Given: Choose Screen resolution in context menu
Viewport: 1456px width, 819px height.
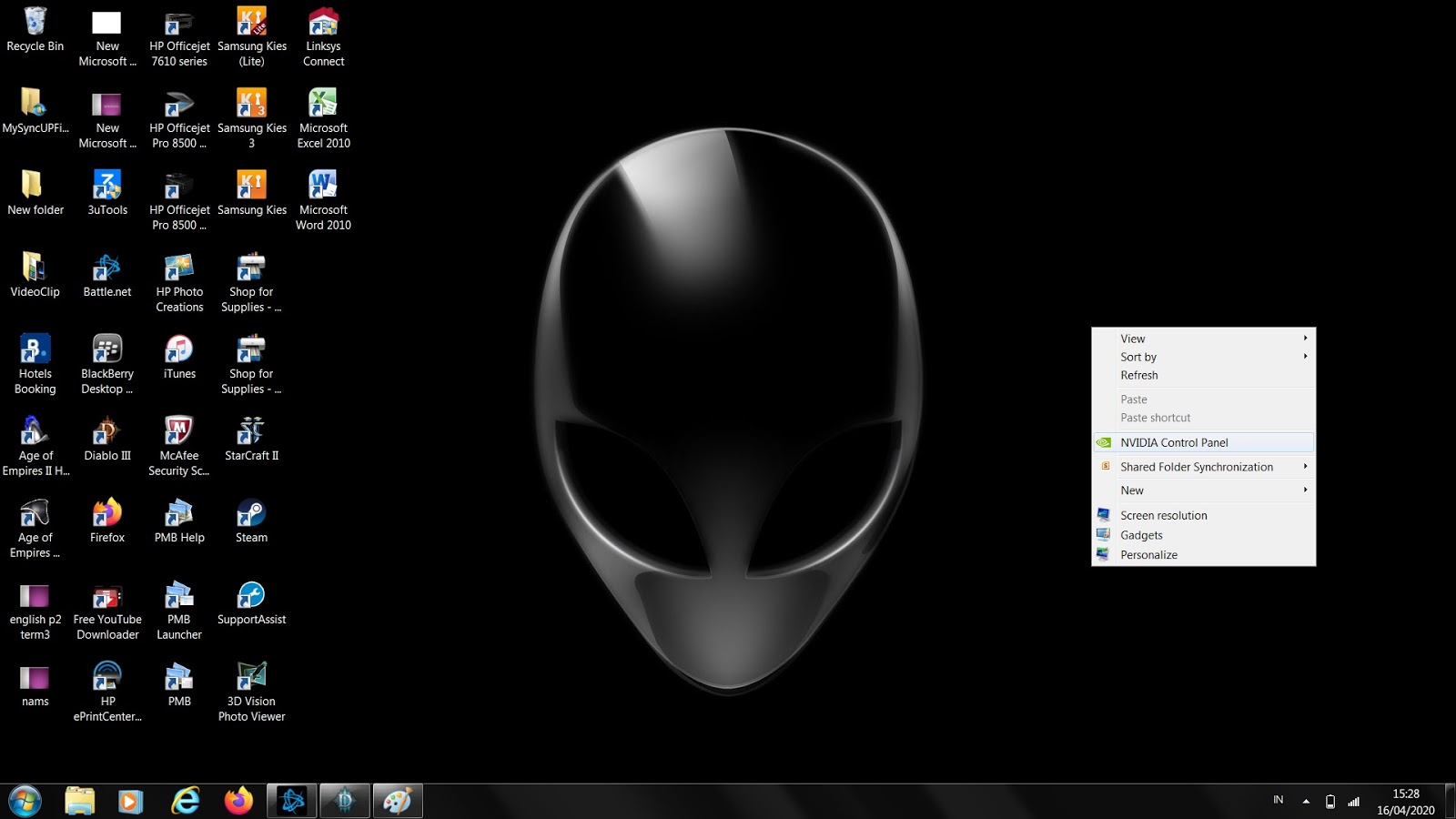Looking at the screenshot, I should point(1203,515).
